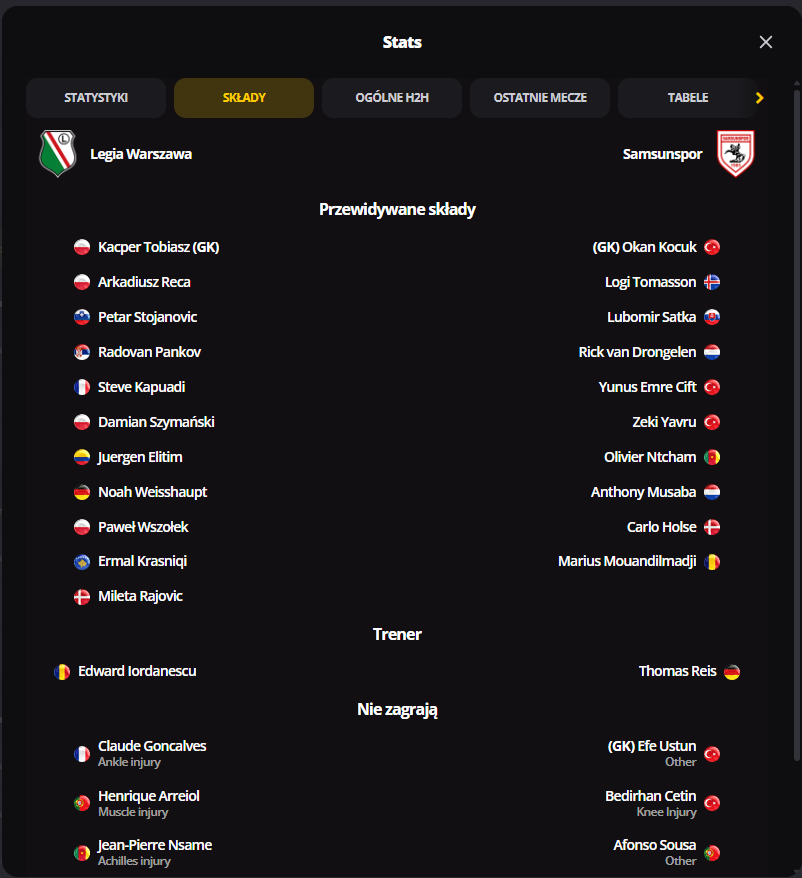The width and height of the screenshot is (802, 878).
Task: Click the flag next to Kacper Tobiasz
Action: coord(82,247)
